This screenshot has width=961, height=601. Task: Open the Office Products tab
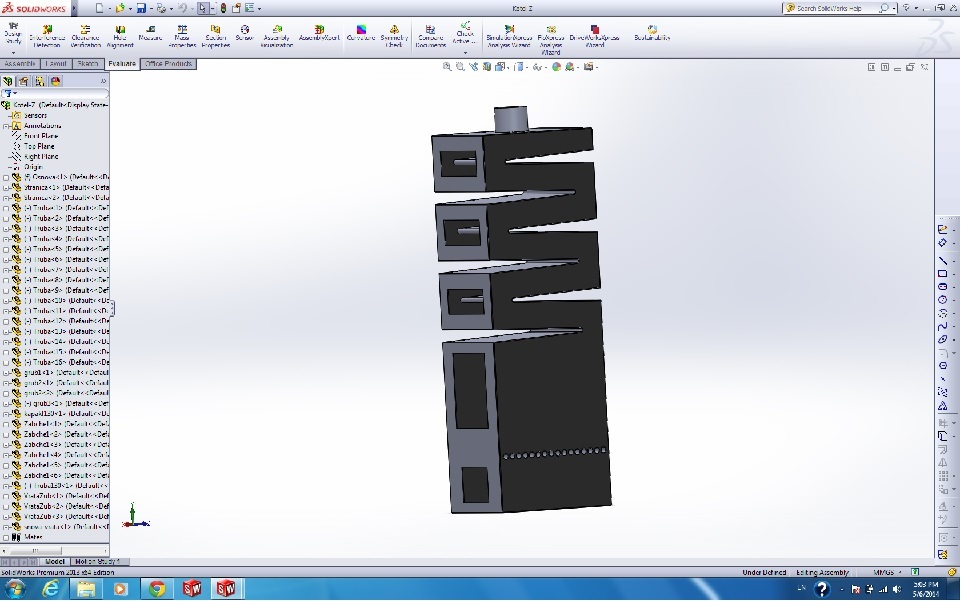(168, 64)
